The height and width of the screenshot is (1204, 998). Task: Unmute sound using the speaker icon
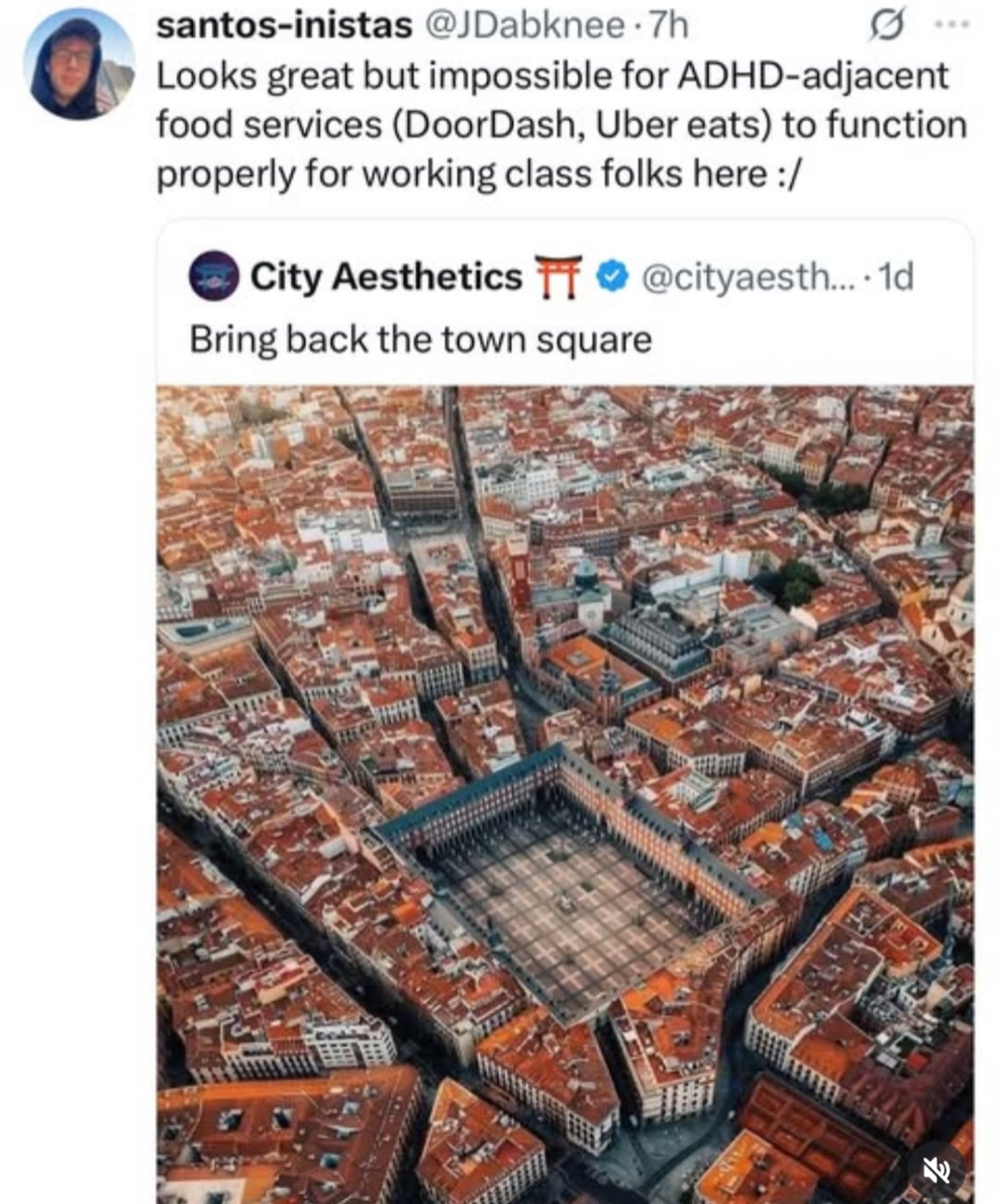tap(937, 1170)
